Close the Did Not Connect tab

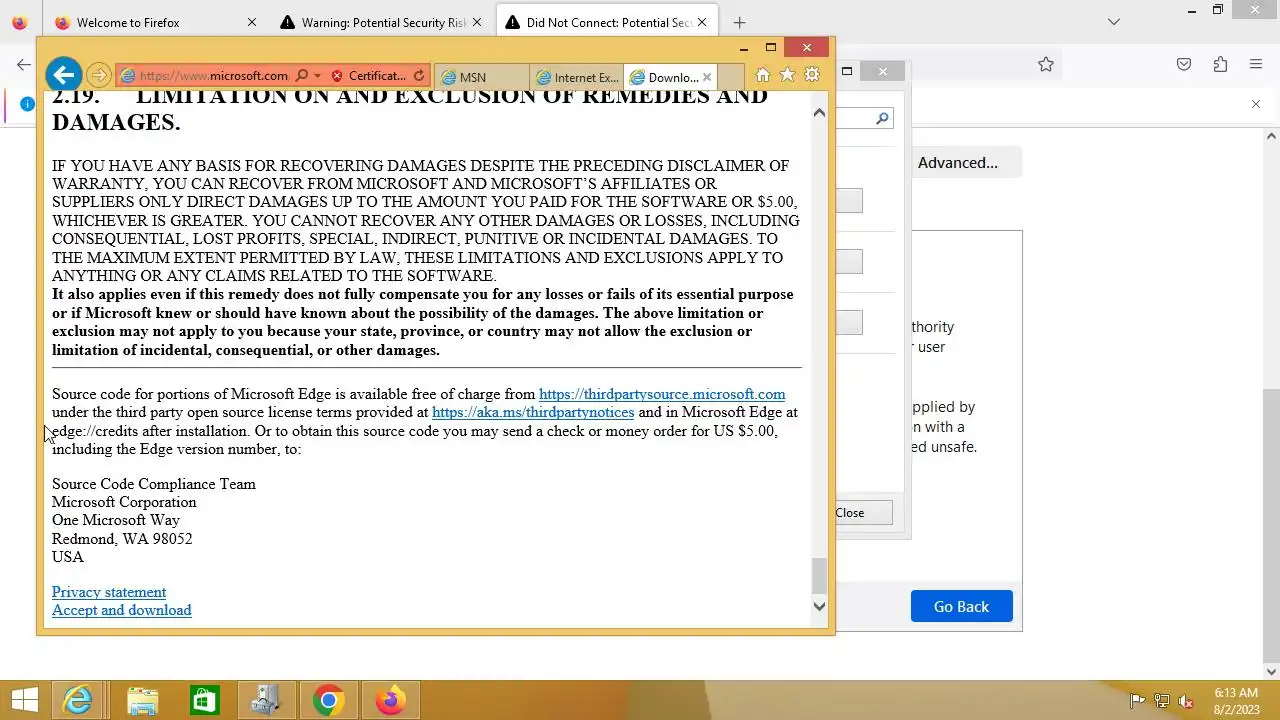click(x=703, y=22)
